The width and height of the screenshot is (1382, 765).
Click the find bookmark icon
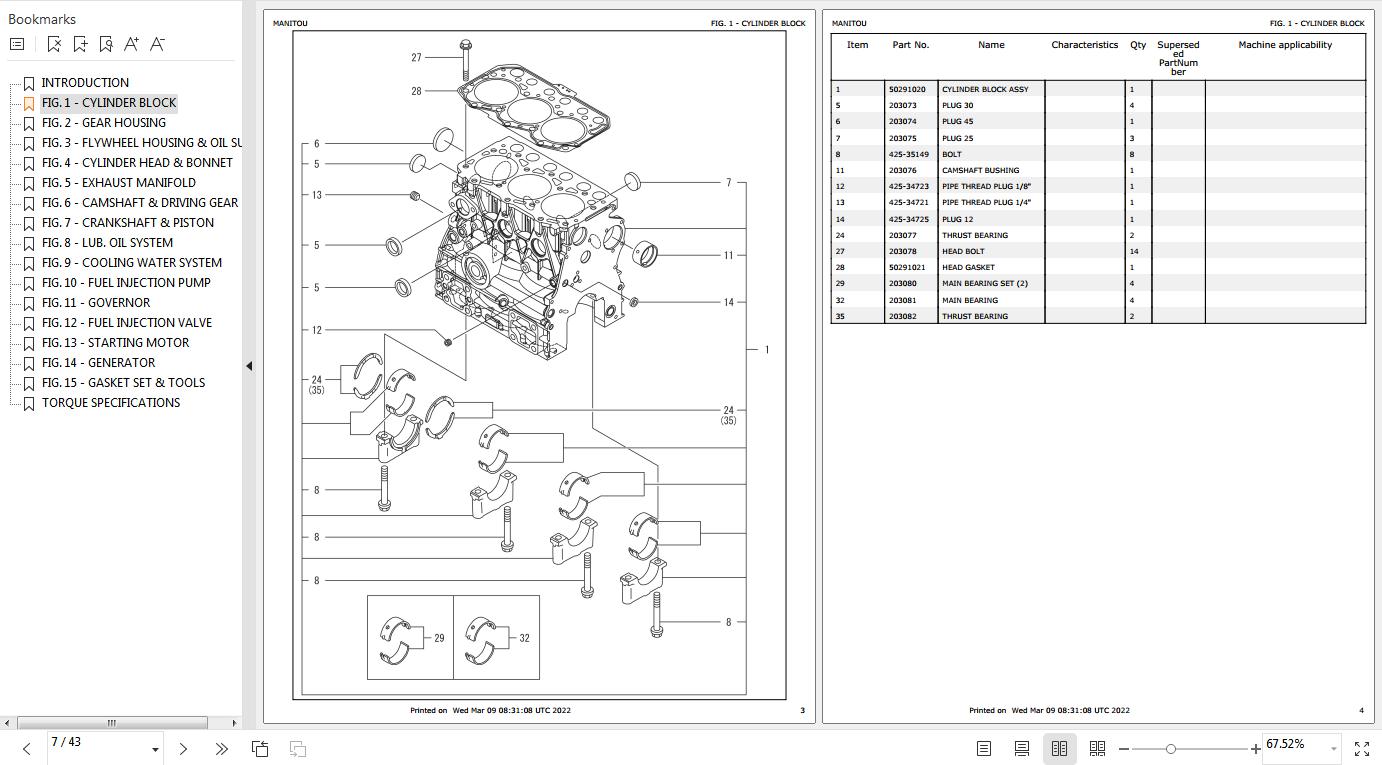click(106, 44)
